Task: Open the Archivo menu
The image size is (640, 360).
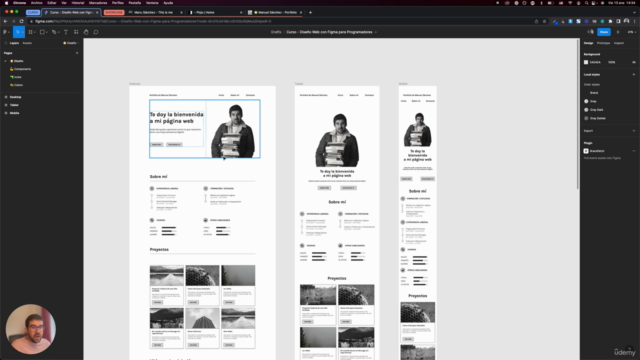Action: (x=36, y=3)
